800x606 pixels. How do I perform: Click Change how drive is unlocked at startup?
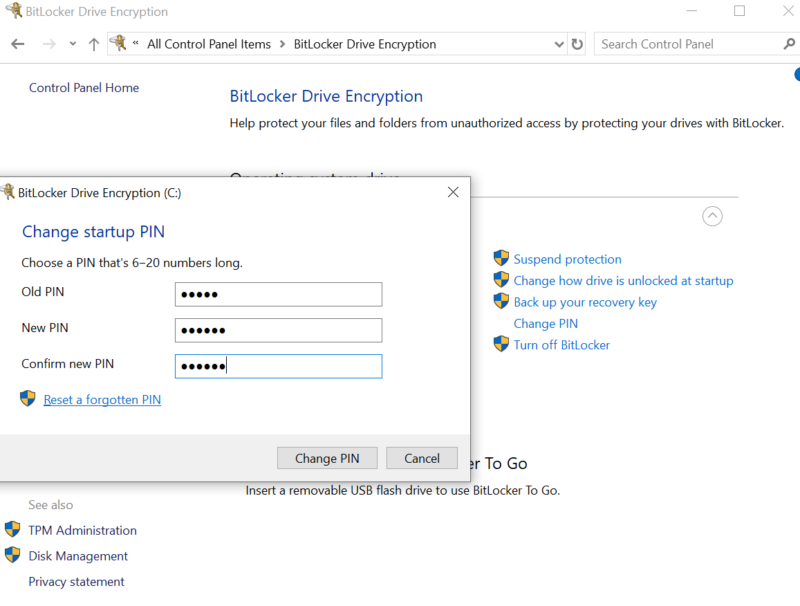[x=623, y=281]
